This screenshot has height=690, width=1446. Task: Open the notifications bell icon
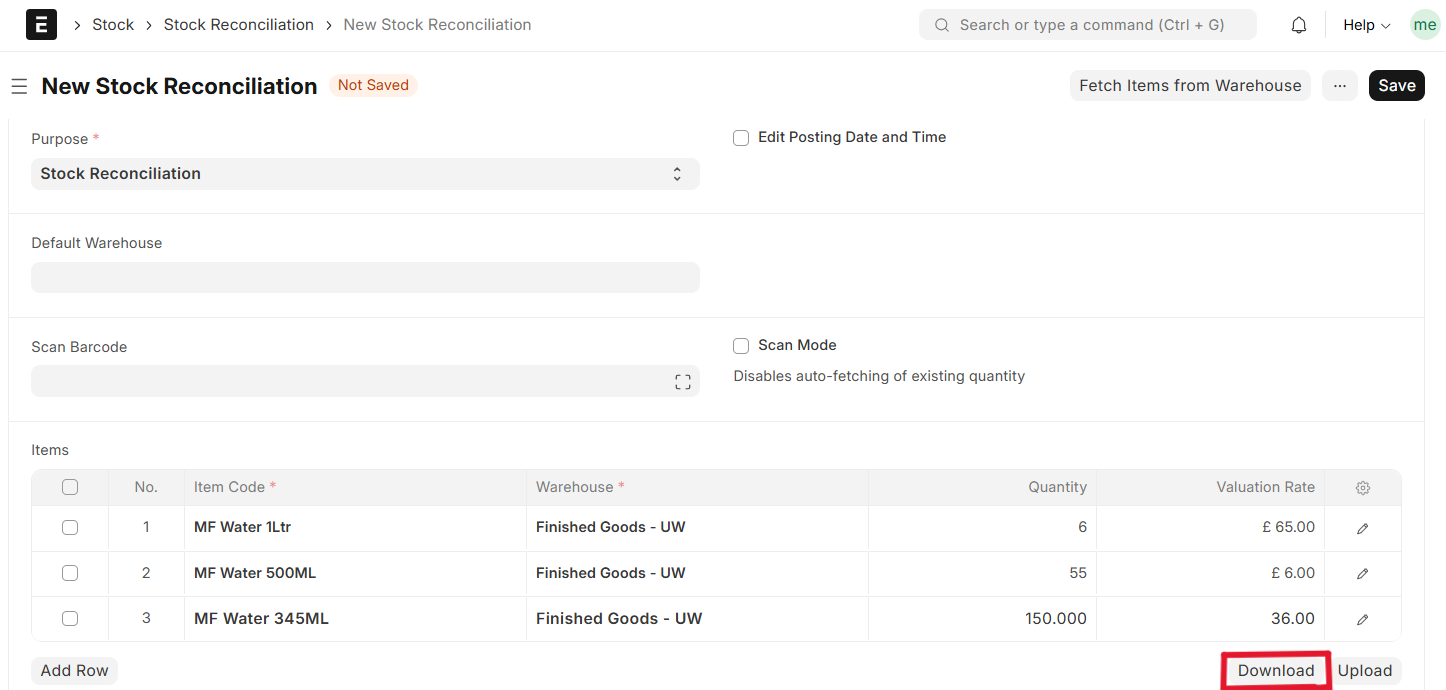(1298, 25)
